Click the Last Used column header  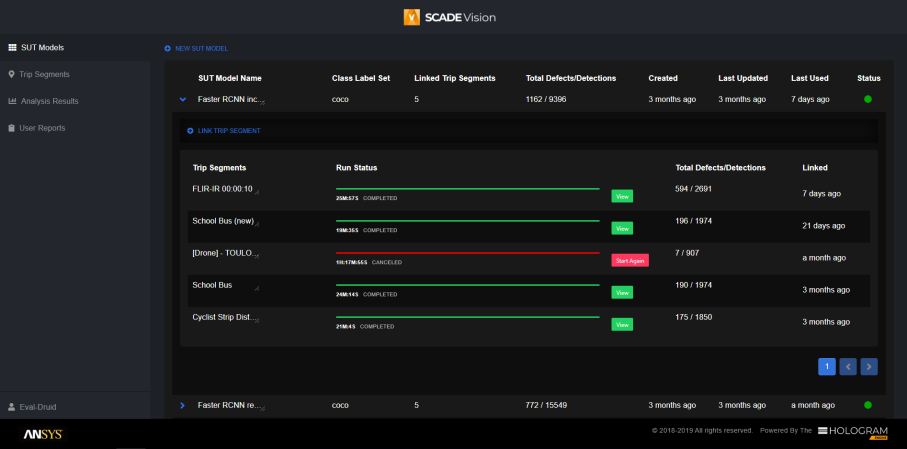(x=810, y=78)
